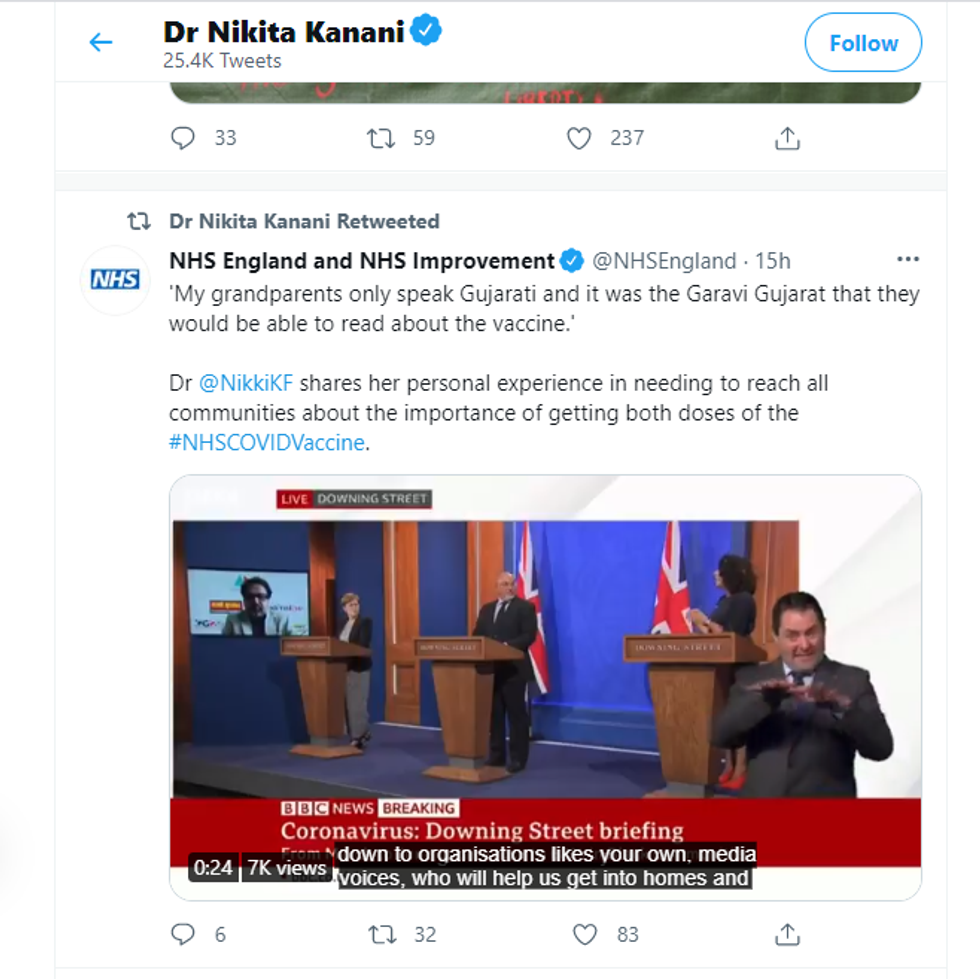Follow Dr Nikita Kanani
980x979 pixels.
tap(863, 43)
